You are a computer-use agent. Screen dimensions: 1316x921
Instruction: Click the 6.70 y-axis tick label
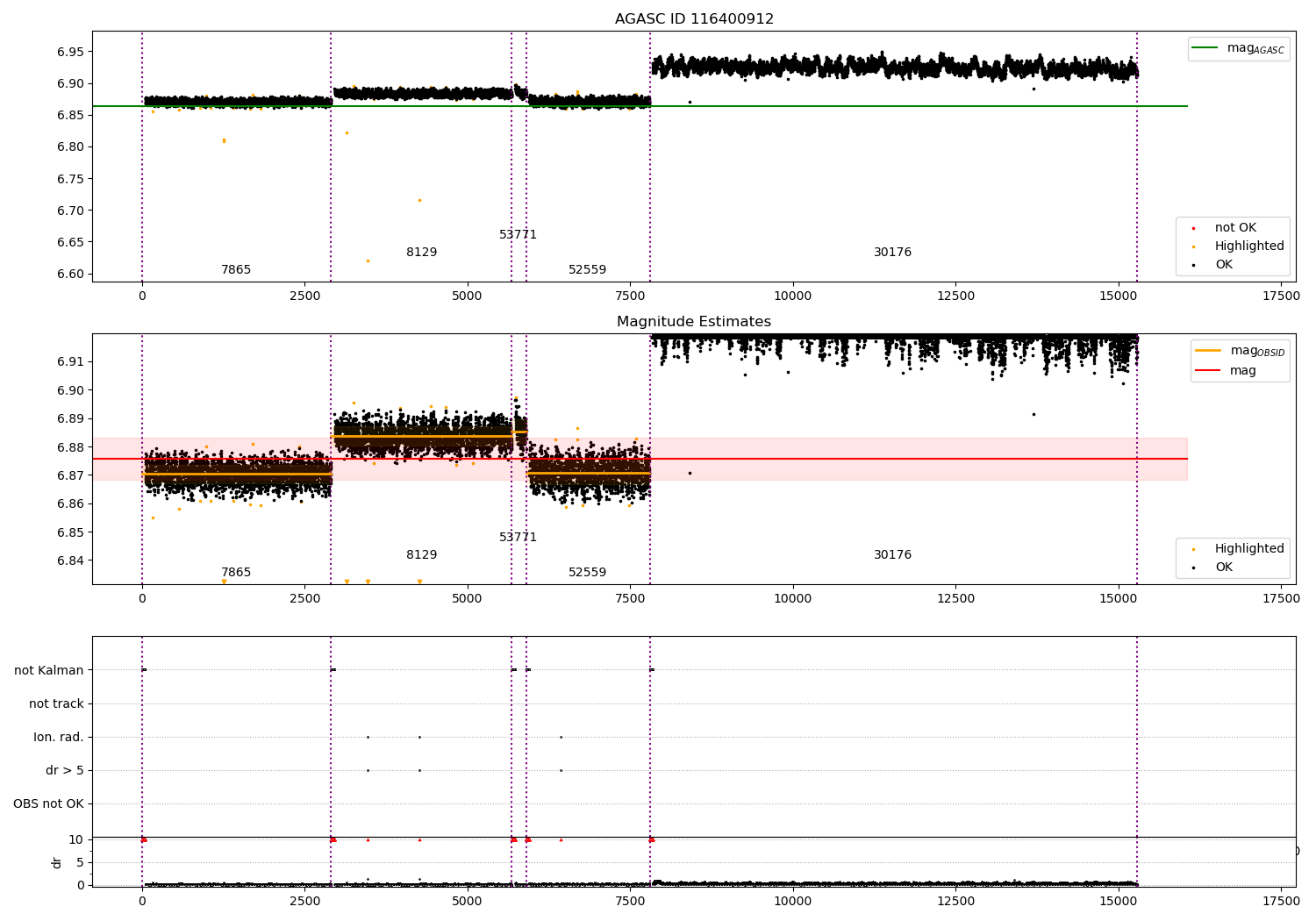click(70, 211)
